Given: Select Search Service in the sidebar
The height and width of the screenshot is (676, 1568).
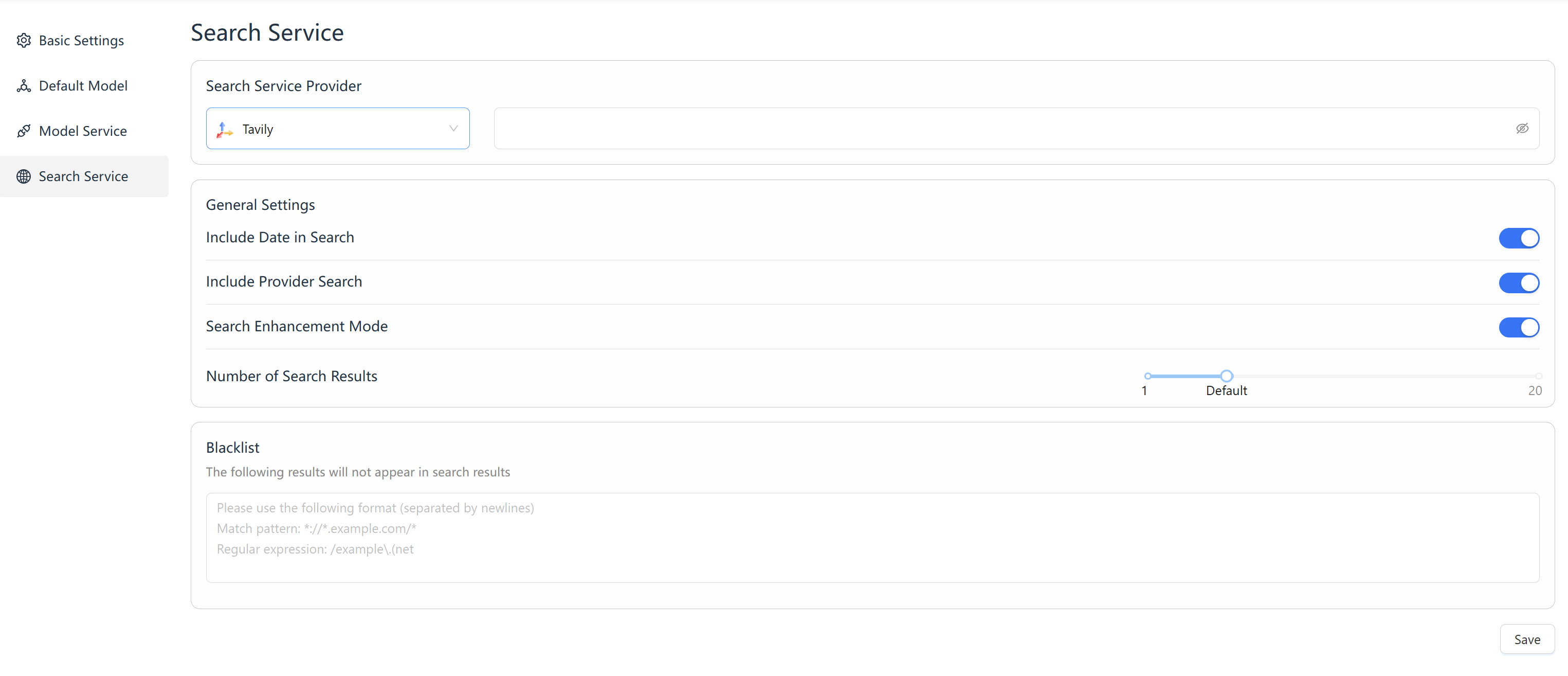Looking at the screenshot, I should [x=84, y=176].
